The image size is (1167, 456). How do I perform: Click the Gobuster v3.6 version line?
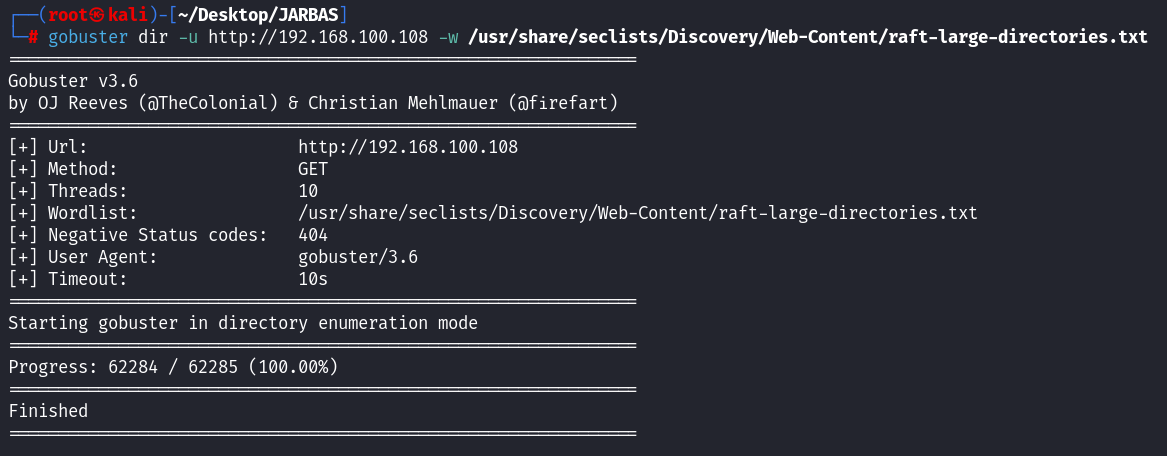(x=73, y=81)
